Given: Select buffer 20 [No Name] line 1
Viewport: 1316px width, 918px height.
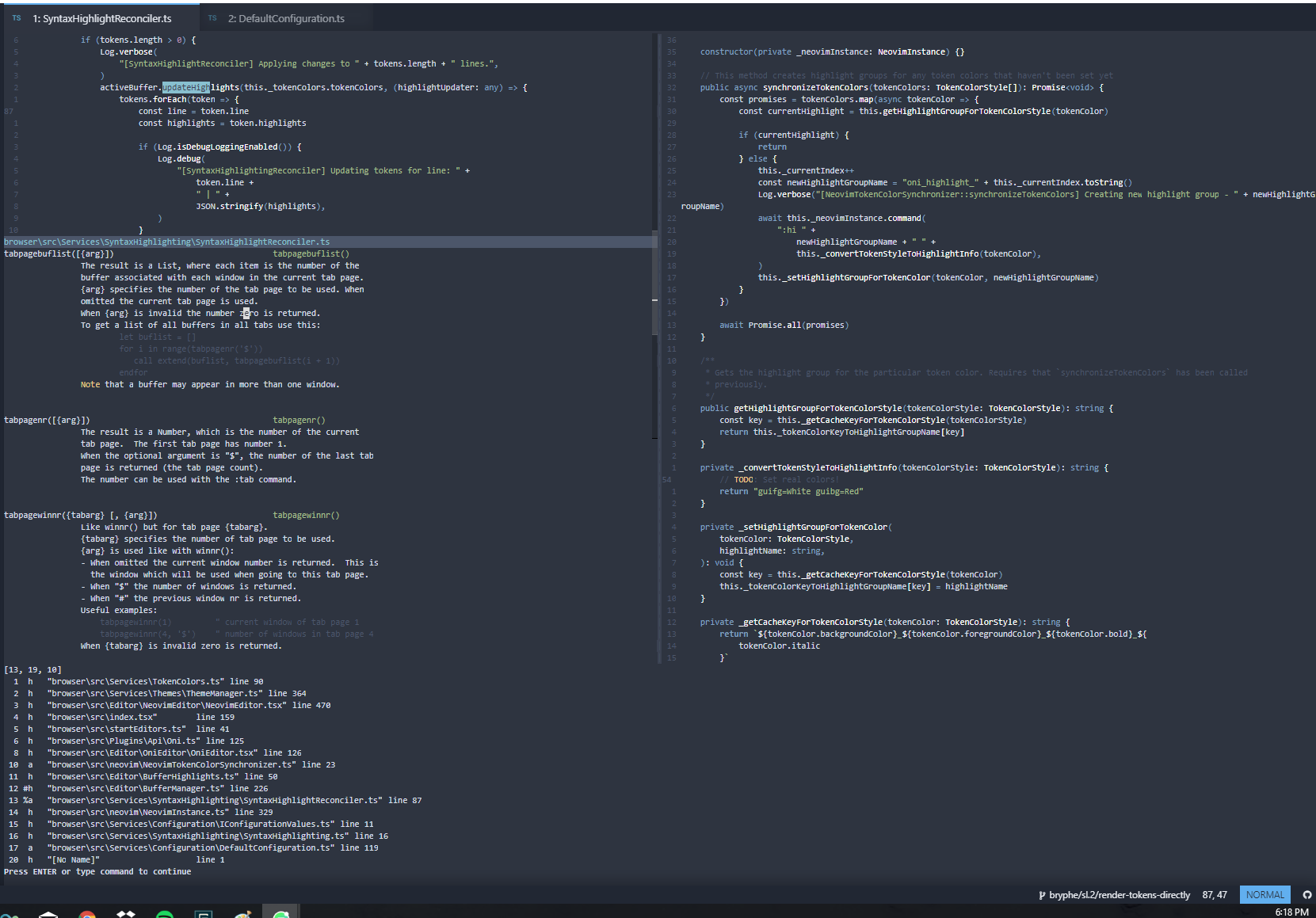Looking at the screenshot, I should [x=116, y=859].
